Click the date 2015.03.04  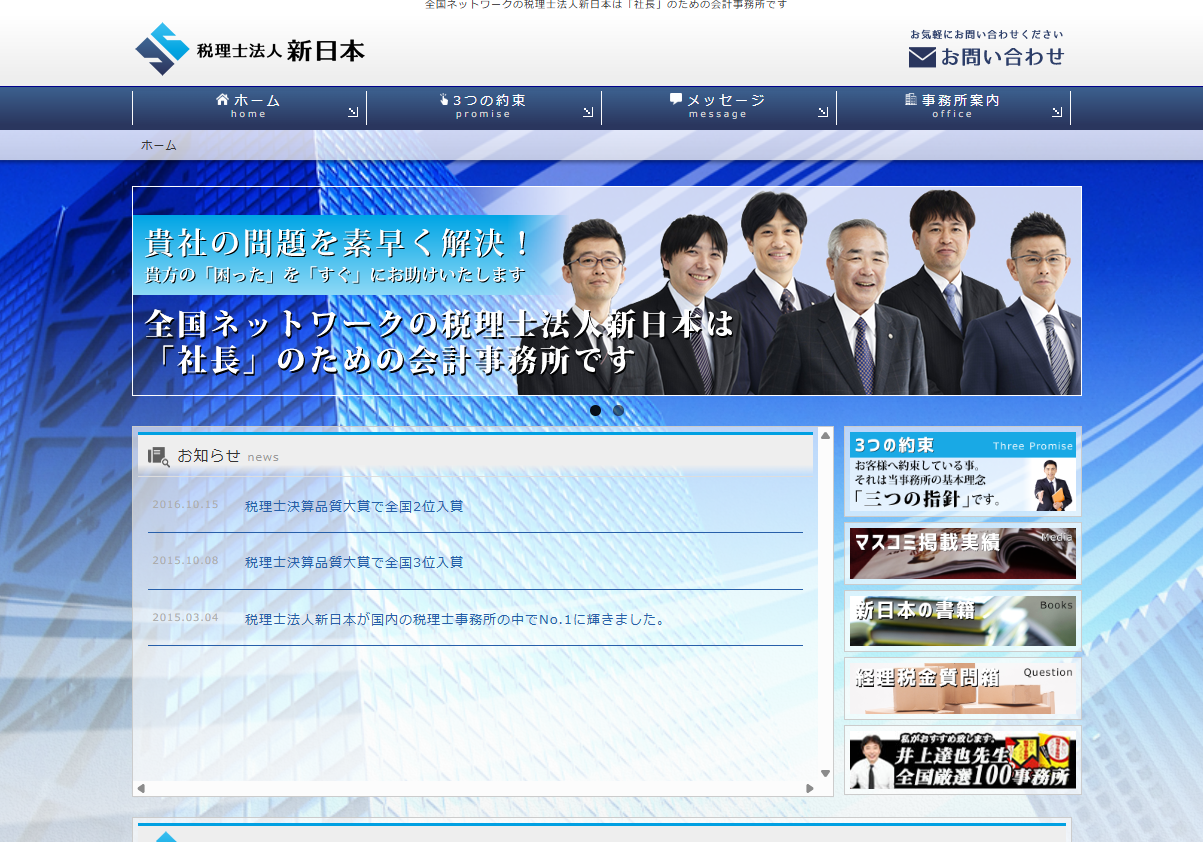185,617
